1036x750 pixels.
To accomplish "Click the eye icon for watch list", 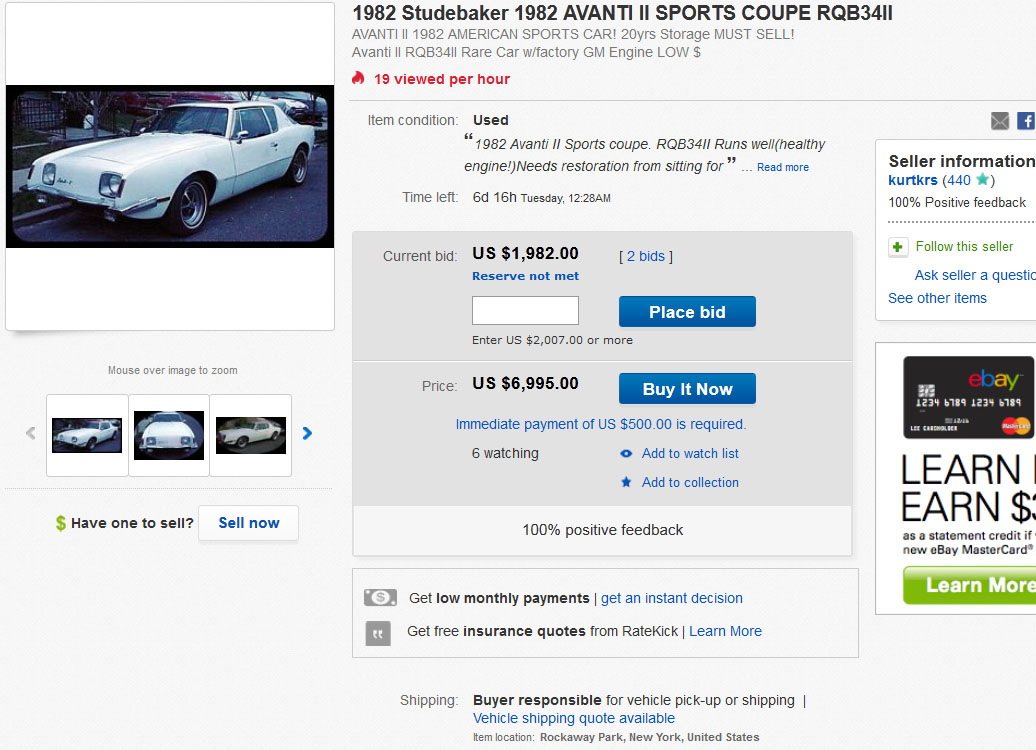I will (x=626, y=454).
